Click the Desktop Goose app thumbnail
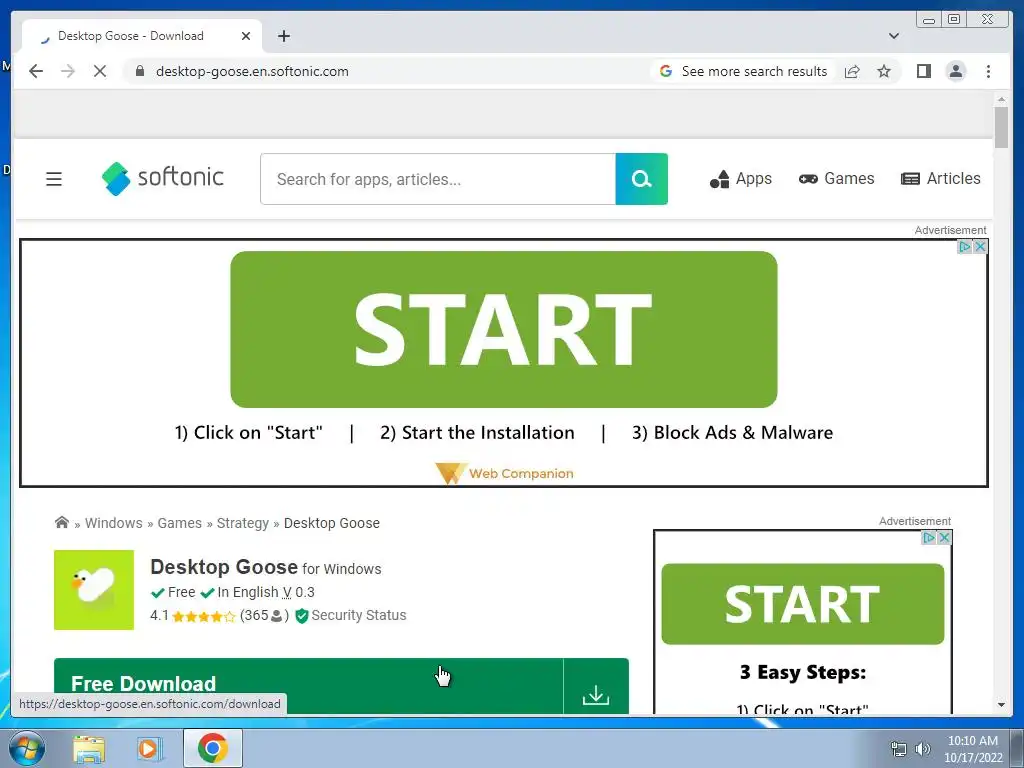1024x768 pixels. pyautogui.click(x=94, y=590)
